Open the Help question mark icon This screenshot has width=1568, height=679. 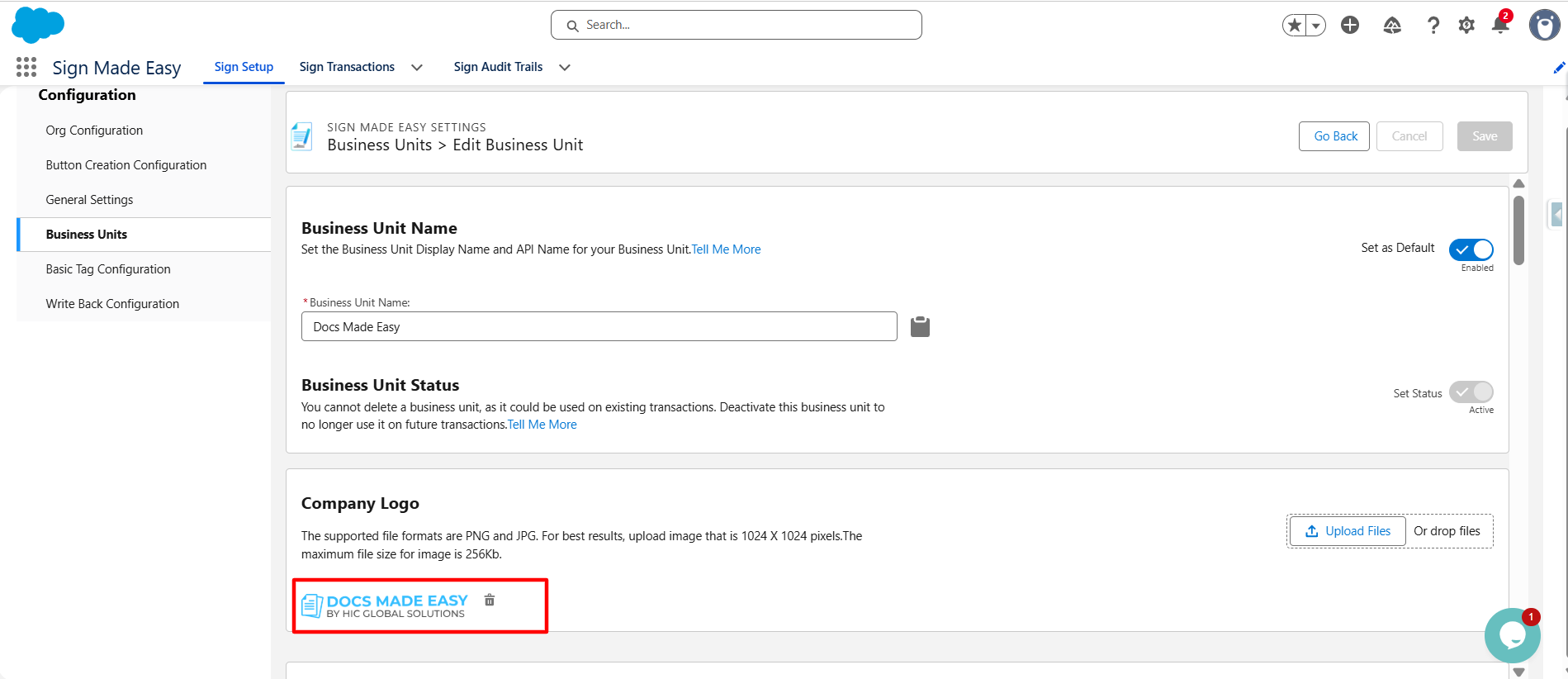1433,26
